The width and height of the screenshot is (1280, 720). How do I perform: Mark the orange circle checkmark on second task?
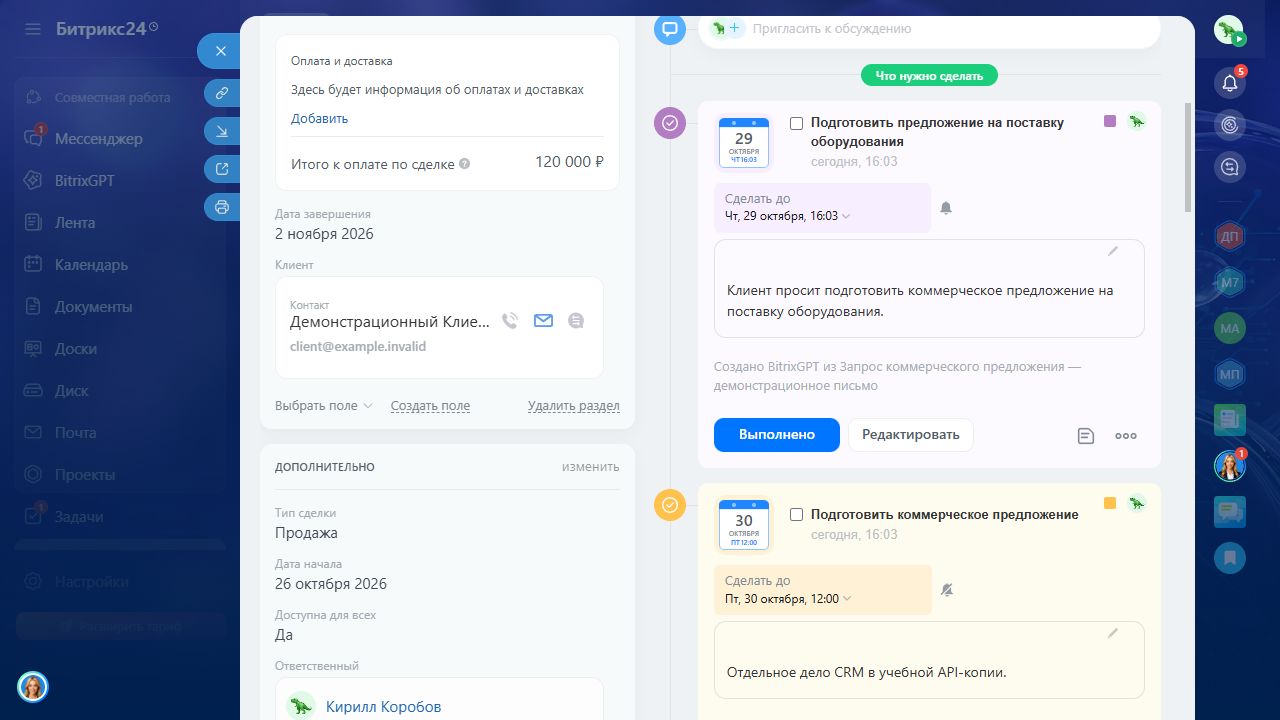coord(670,505)
